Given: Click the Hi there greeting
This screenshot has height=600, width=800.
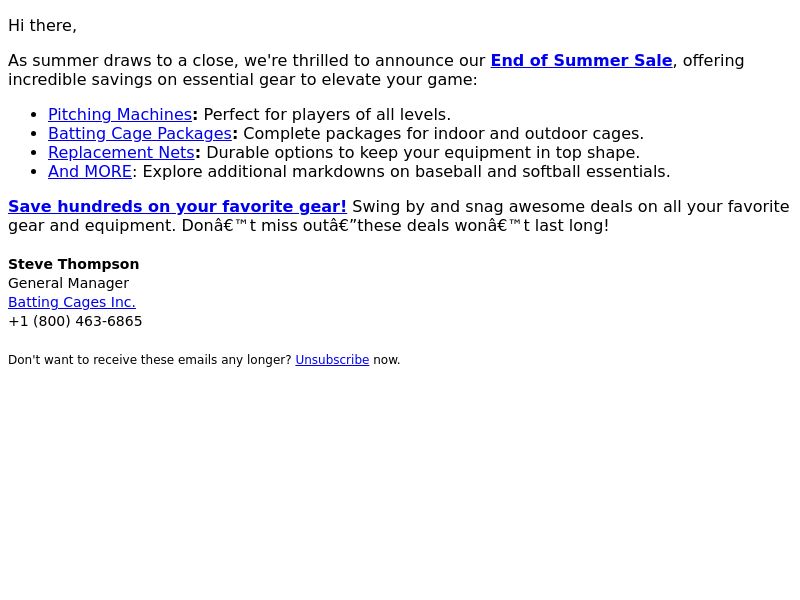Looking at the screenshot, I should pyautogui.click(x=42, y=26).
